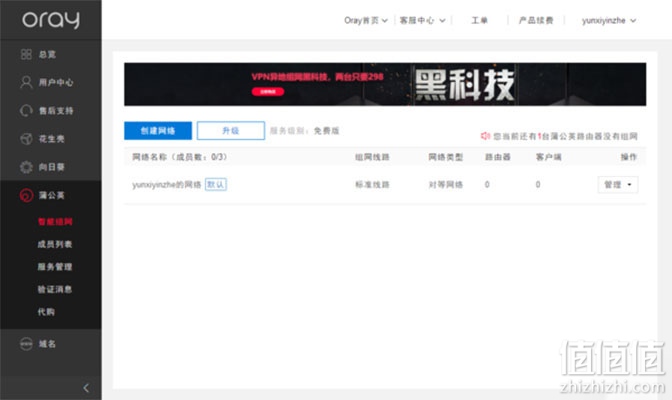Click the 网络类型 column header
The height and width of the screenshot is (400, 672).
pyautogui.click(x=446, y=157)
